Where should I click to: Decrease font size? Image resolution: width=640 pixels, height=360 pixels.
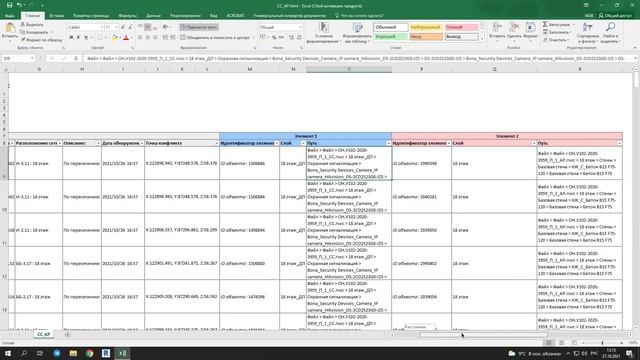coord(130,27)
